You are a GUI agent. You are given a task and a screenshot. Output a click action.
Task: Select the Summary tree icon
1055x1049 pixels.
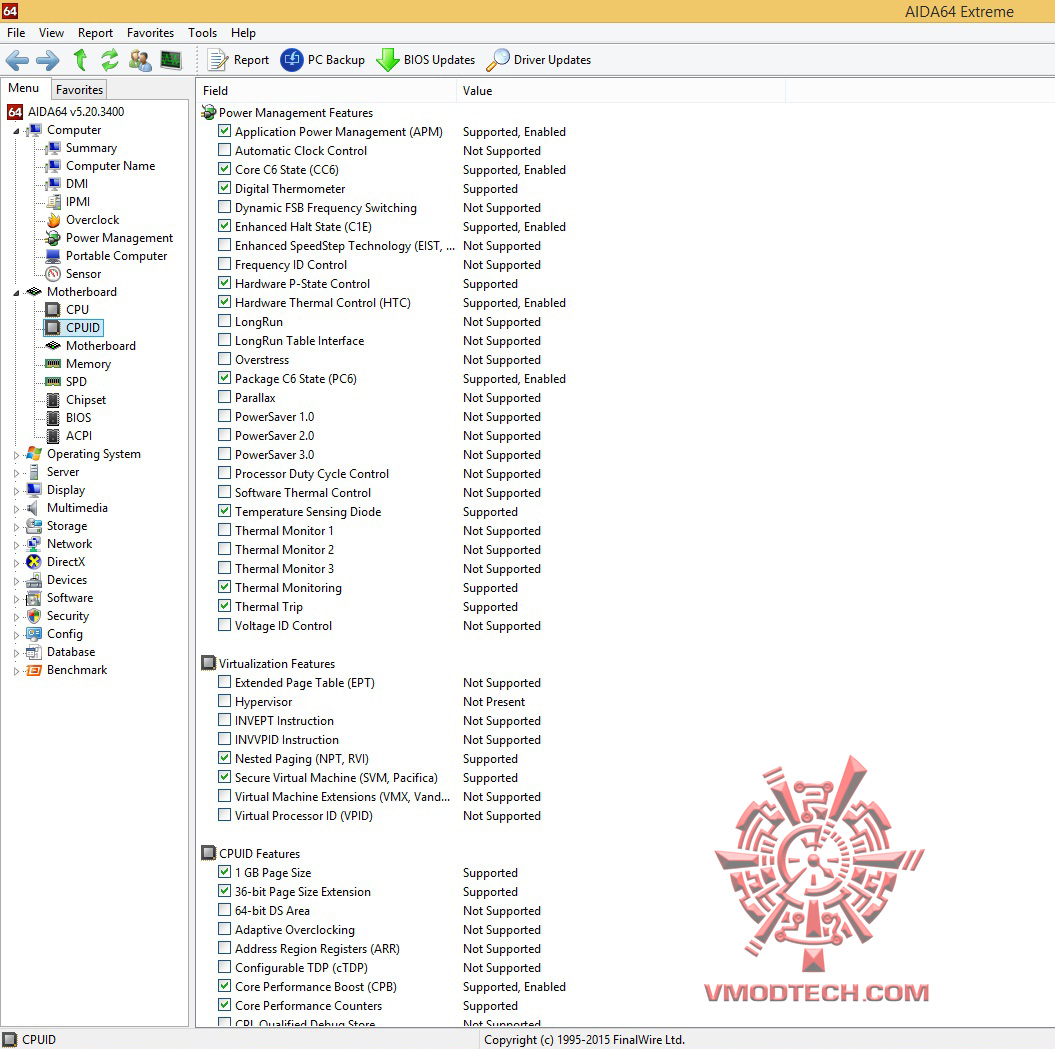point(53,148)
